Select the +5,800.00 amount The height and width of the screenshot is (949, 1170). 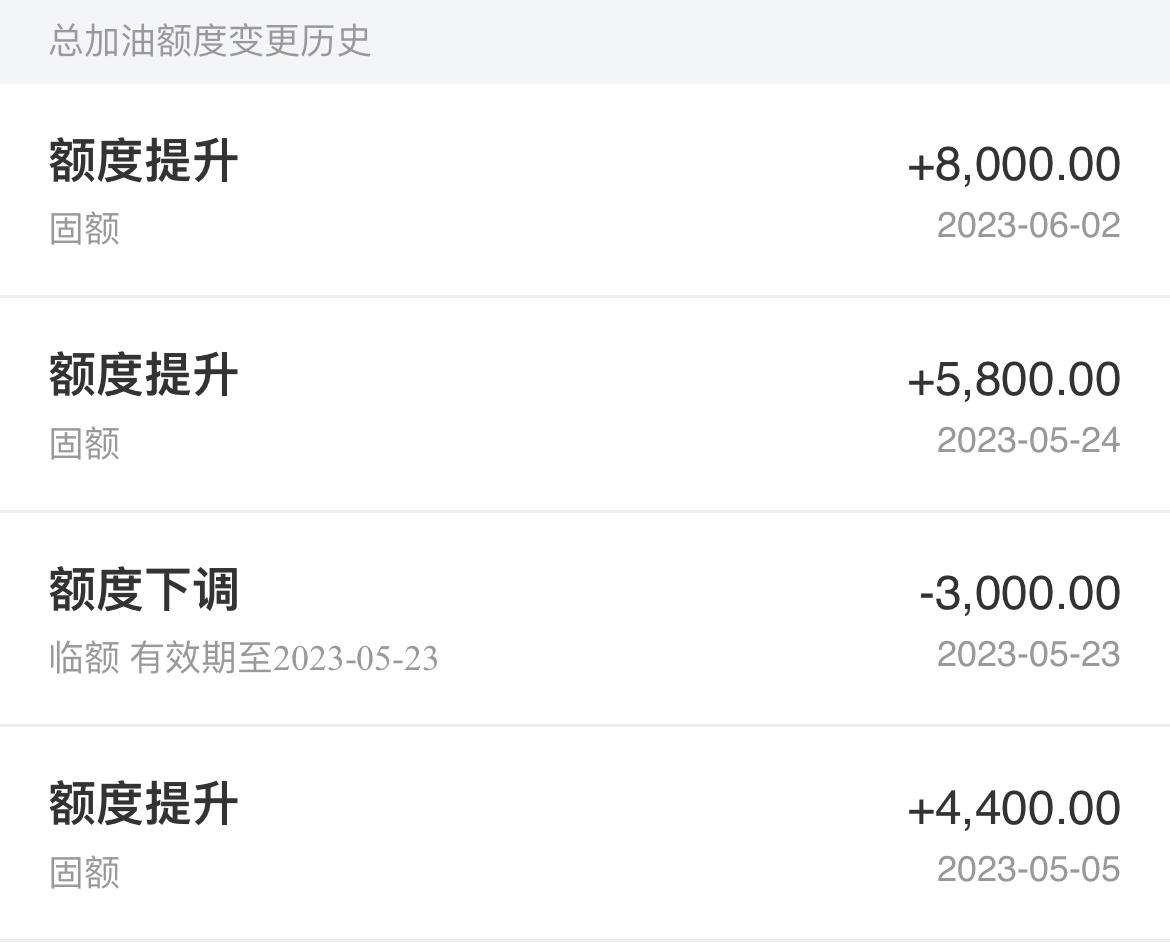[x=1013, y=379]
